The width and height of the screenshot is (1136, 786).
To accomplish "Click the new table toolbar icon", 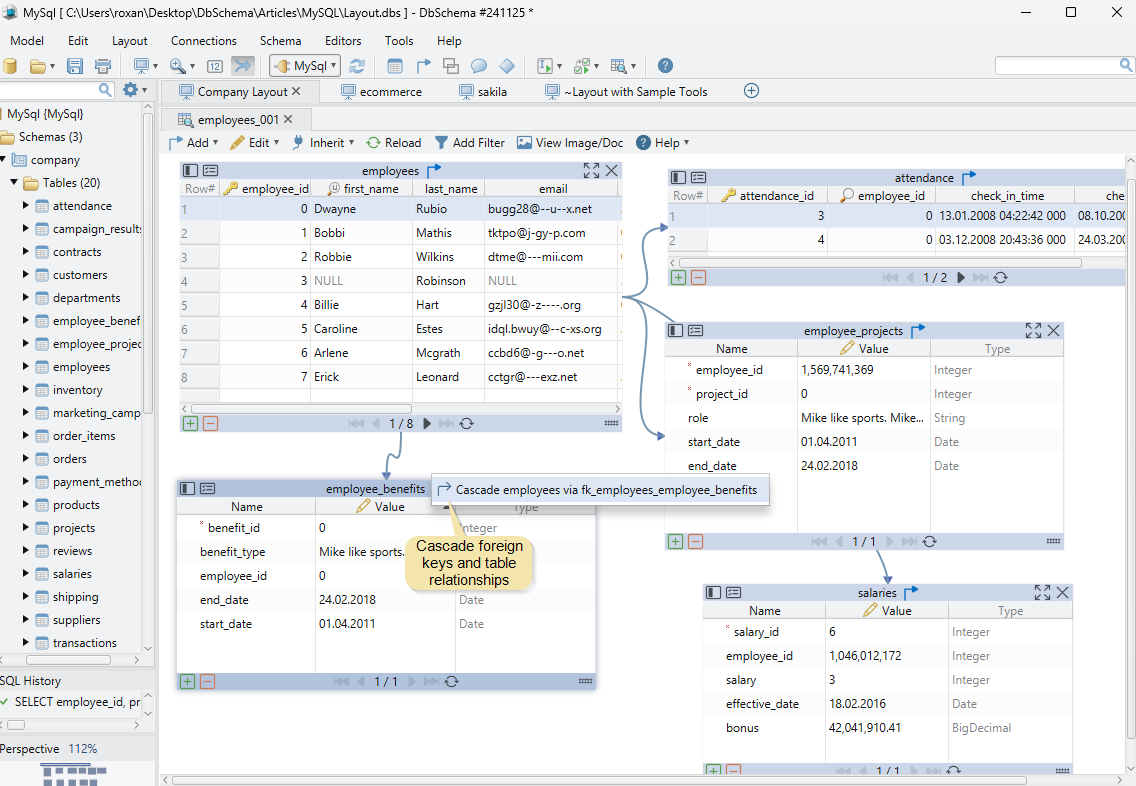I will (395, 66).
